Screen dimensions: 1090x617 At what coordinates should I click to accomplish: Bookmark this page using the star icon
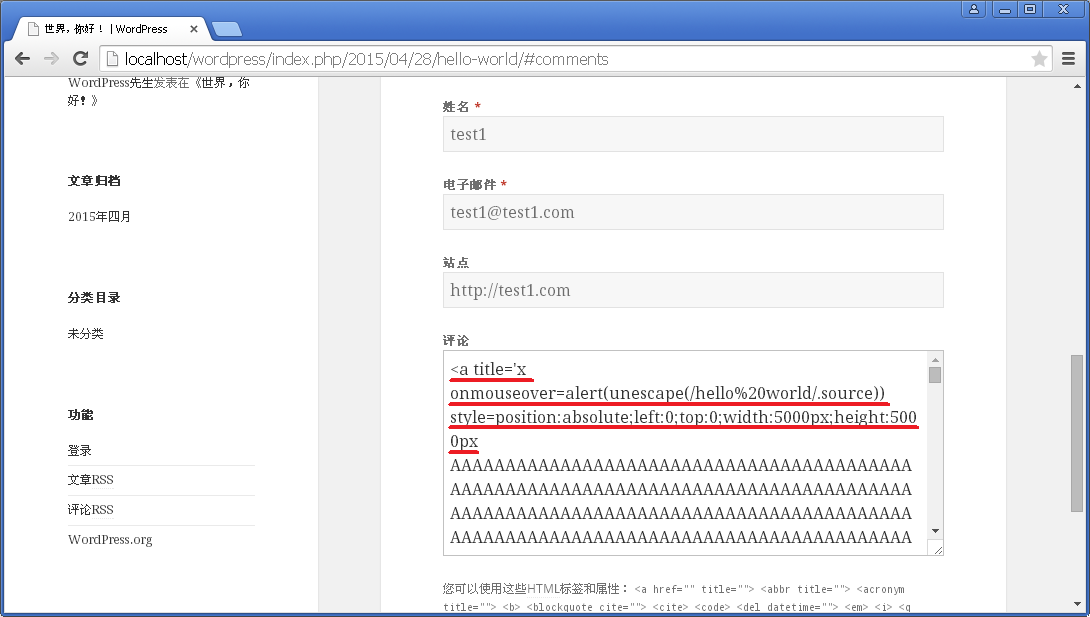[x=1039, y=59]
